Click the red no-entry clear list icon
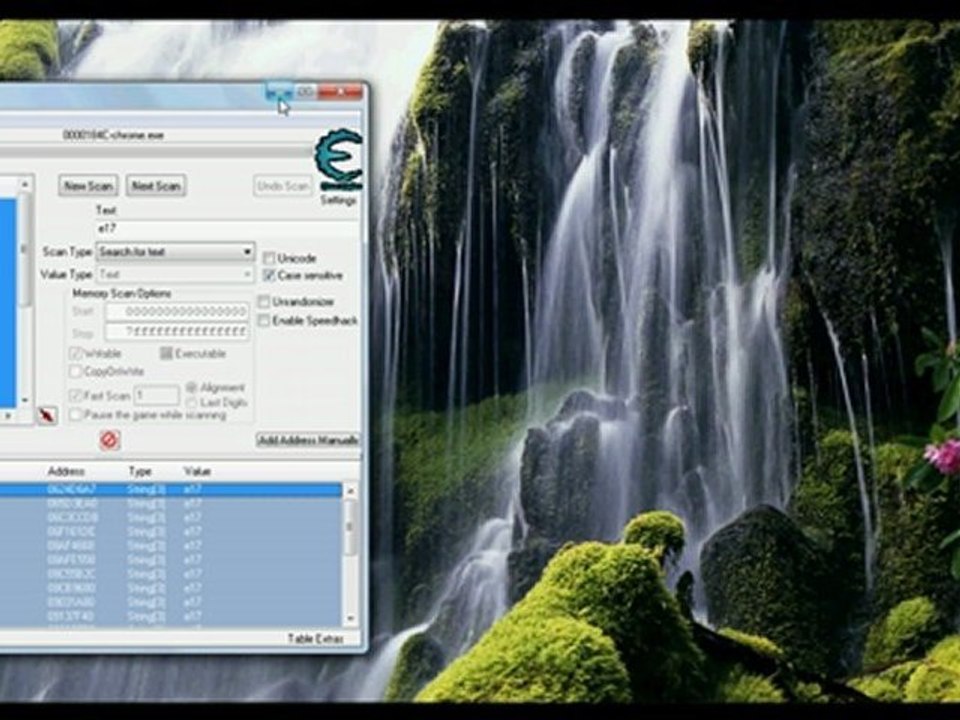This screenshot has width=960, height=720. point(109,440)
